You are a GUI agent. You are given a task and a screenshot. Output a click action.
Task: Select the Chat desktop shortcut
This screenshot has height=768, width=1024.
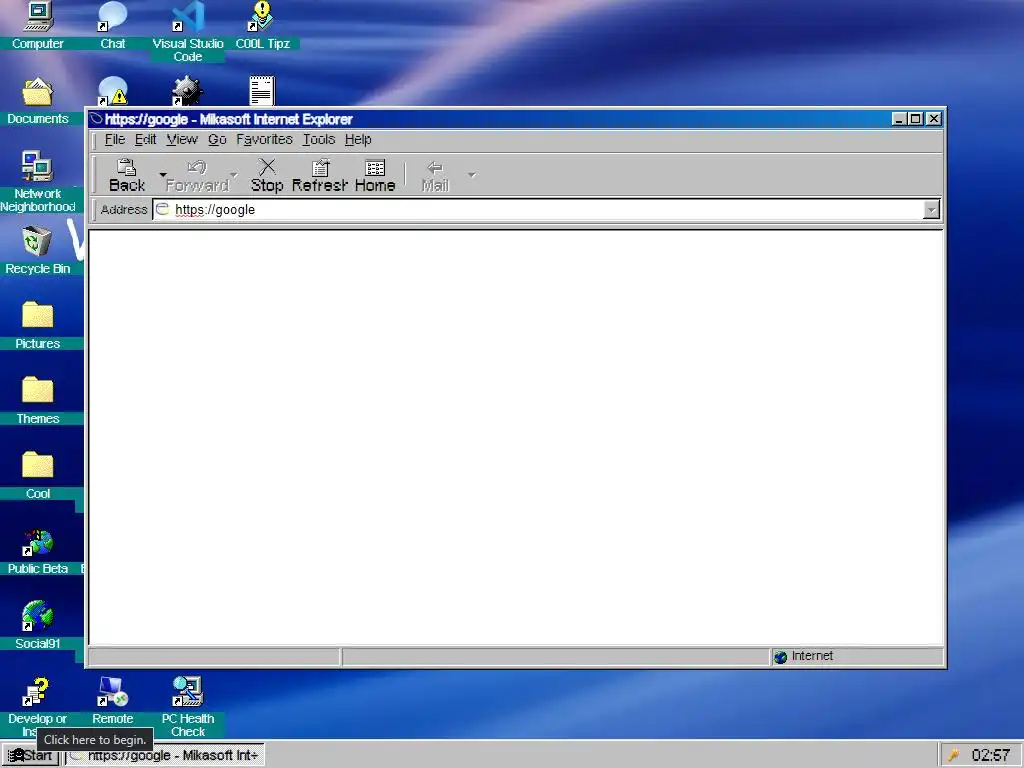click(x=112, y=26)
